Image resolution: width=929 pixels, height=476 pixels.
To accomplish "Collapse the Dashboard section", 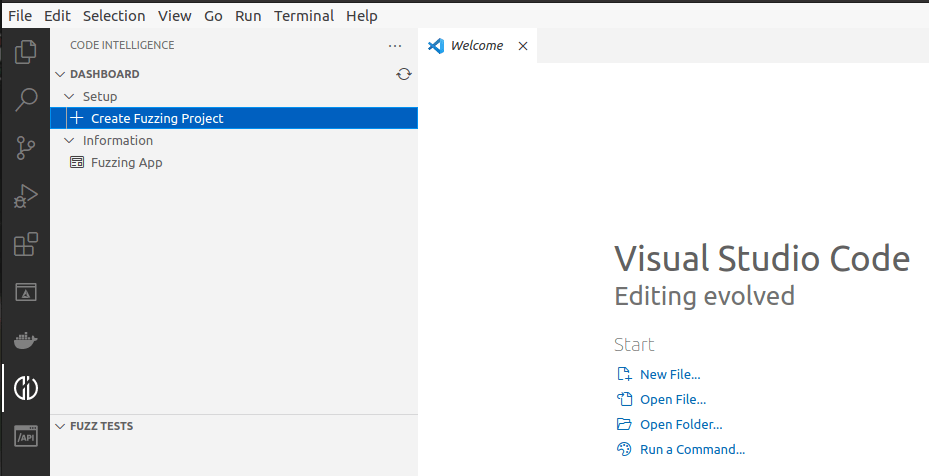I will (60, 74).
